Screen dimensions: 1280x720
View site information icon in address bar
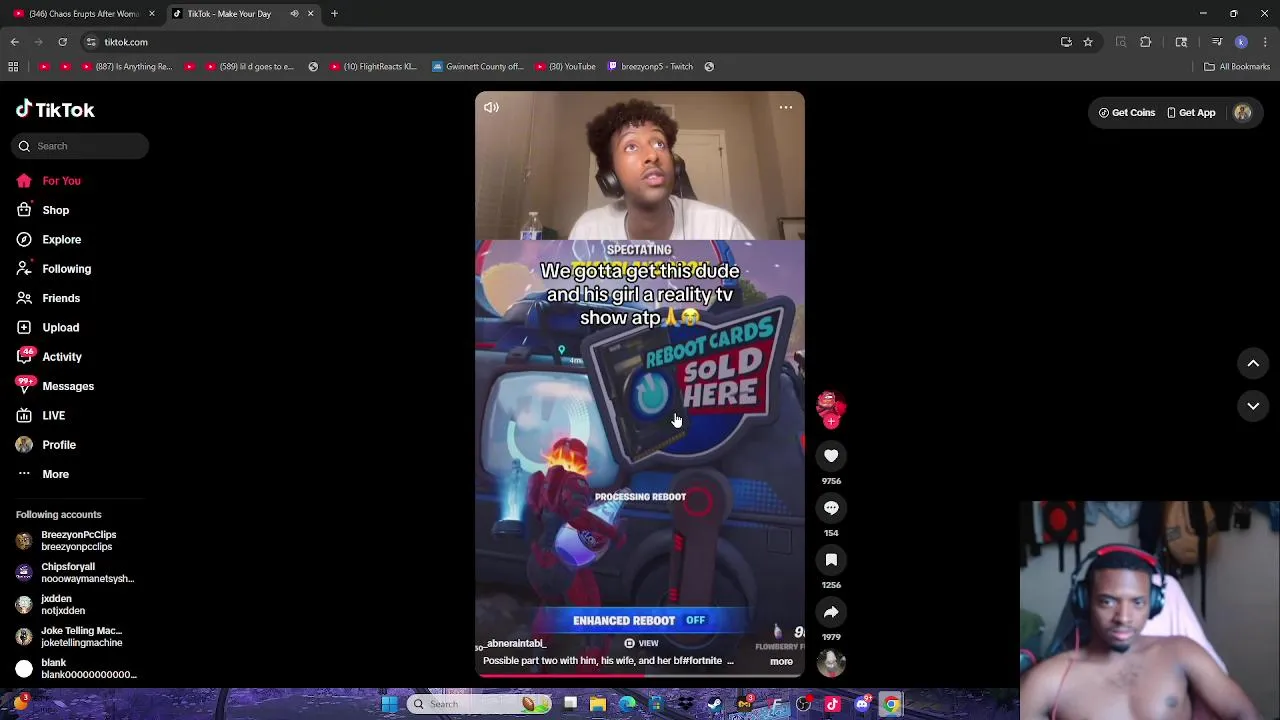tap(91, 42)
